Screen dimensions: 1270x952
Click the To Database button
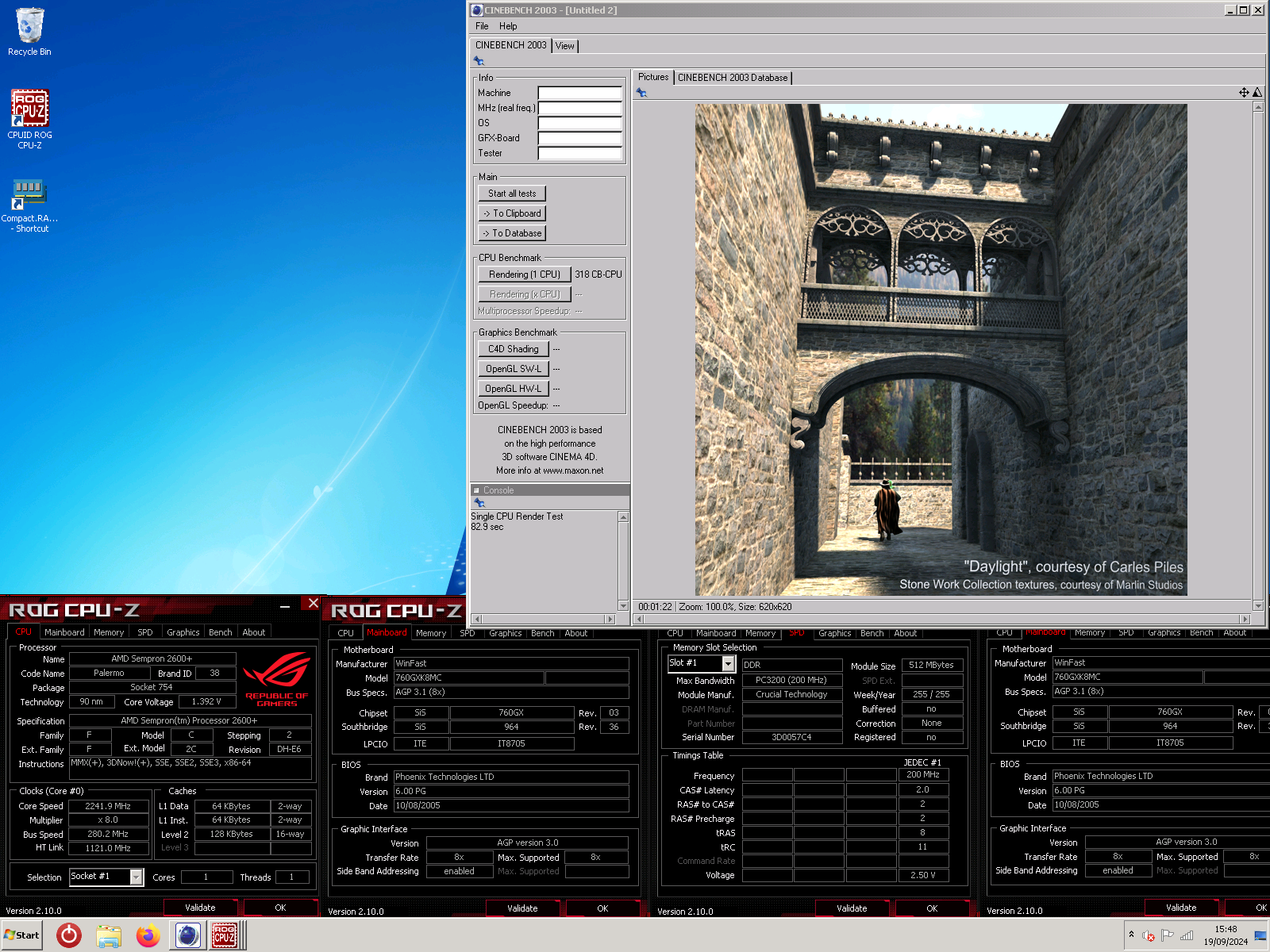pyautogui.click(x=512, y=233)
